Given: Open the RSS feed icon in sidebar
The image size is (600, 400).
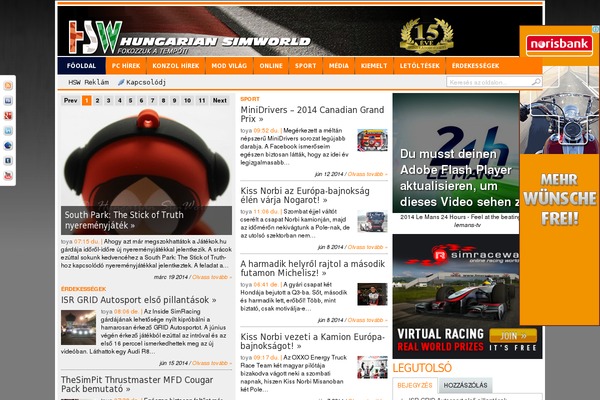Looking at the screenshot, I should tap(8, 85).
